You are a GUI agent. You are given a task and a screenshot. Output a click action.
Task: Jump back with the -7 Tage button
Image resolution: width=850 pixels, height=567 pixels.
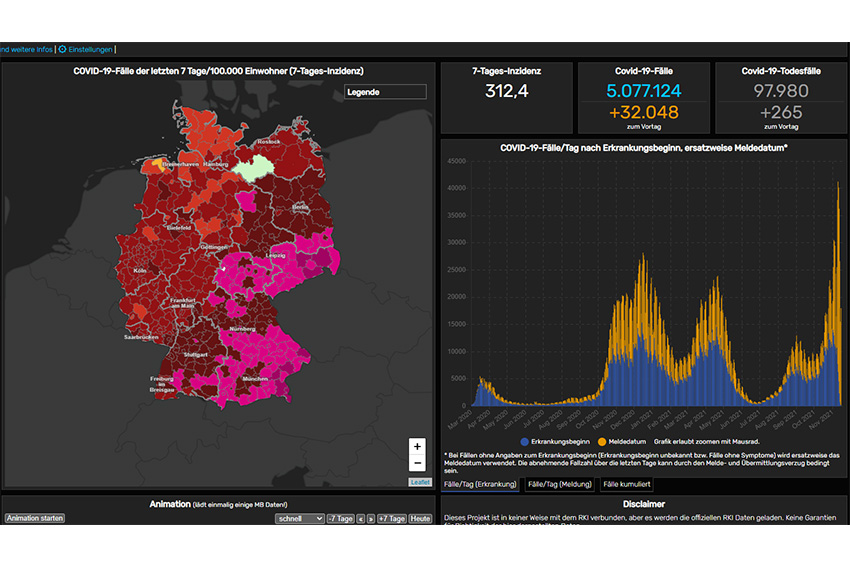coord(341,519)
